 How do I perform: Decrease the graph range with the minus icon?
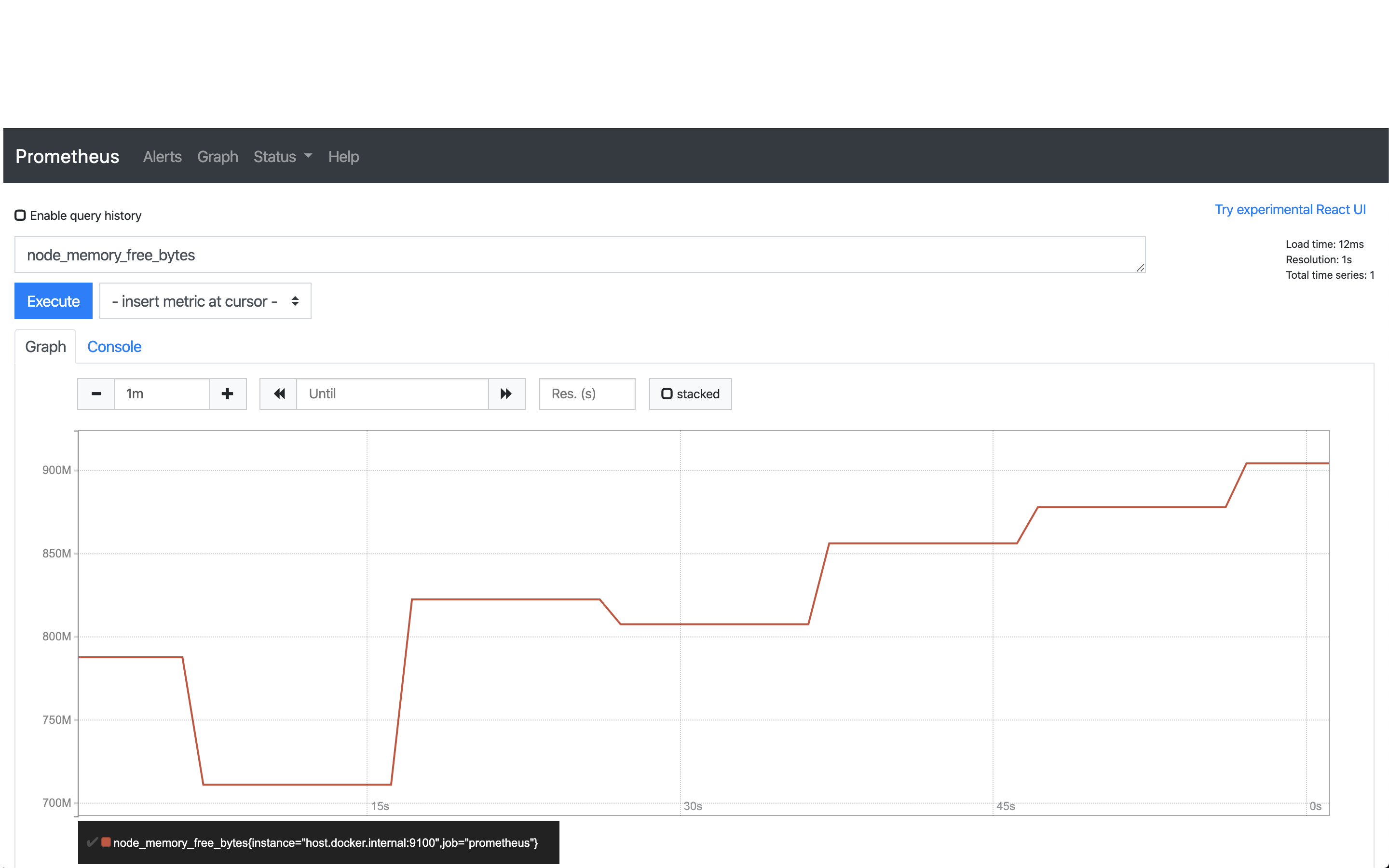pos(96,394)
